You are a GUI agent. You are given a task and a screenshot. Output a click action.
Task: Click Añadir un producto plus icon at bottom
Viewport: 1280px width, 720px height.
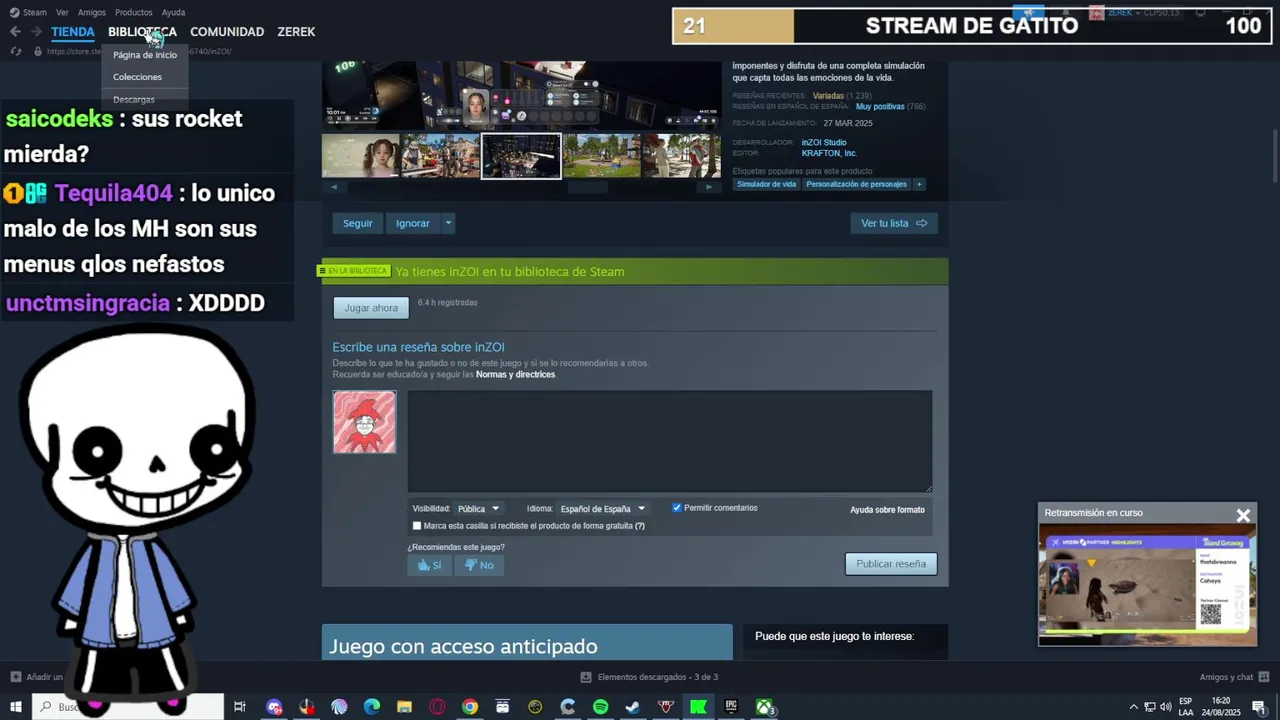tap(15, 677)
